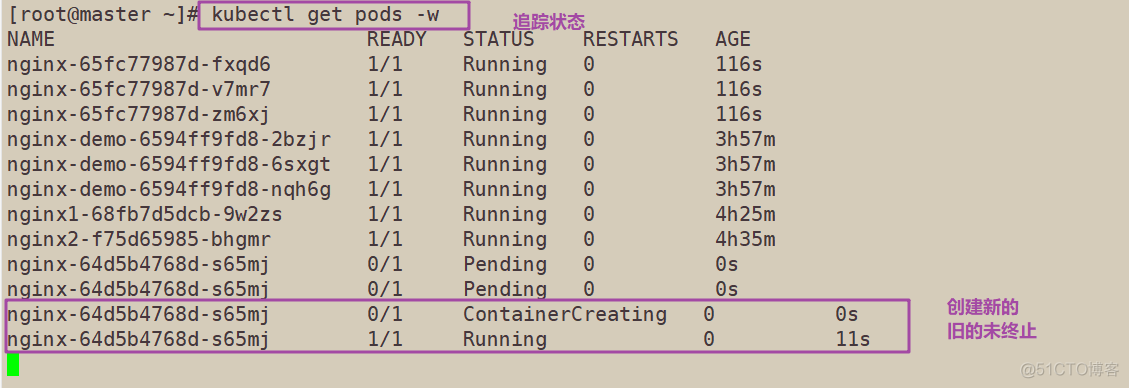
Task: Click the Running status in the 11s-age row
Action: (505, 339)
